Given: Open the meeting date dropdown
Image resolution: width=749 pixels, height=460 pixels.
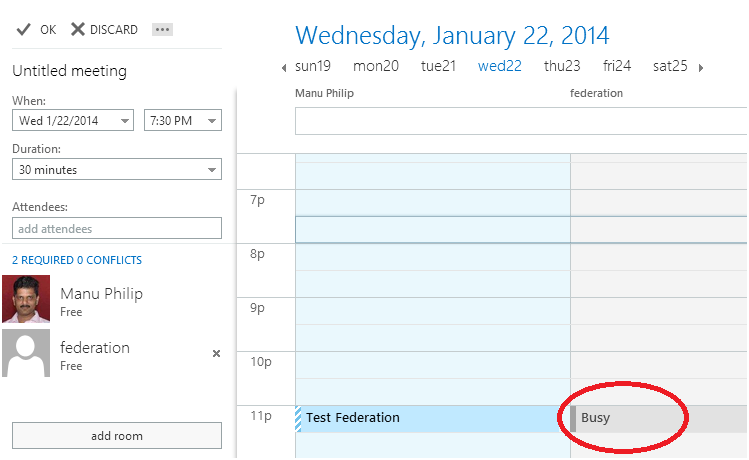Looking at the screenshot, I should [x=125, y=121].
